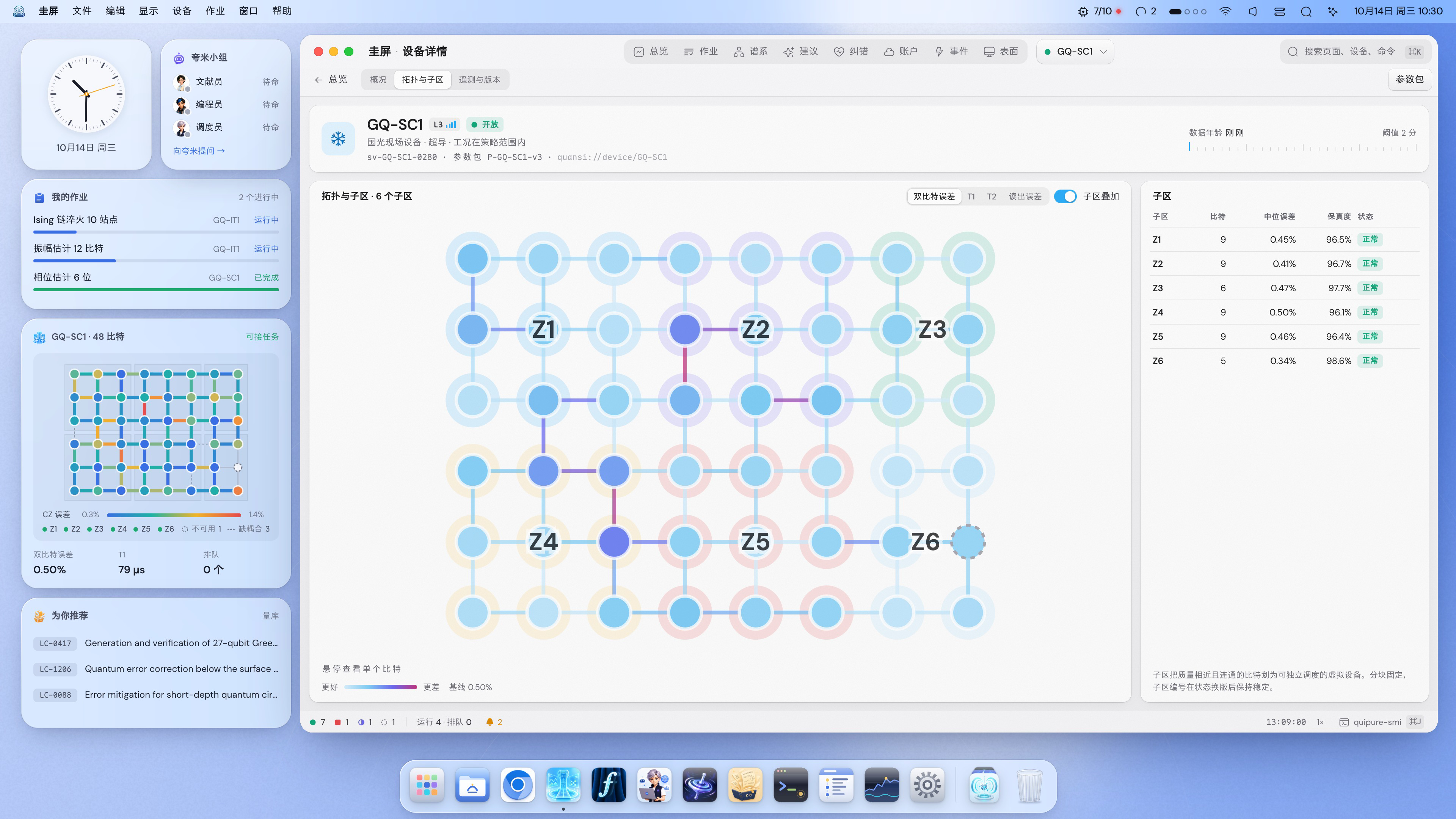Open recommended paper LC-0417
Screen dimensions: 1456x819
(156, 643)
